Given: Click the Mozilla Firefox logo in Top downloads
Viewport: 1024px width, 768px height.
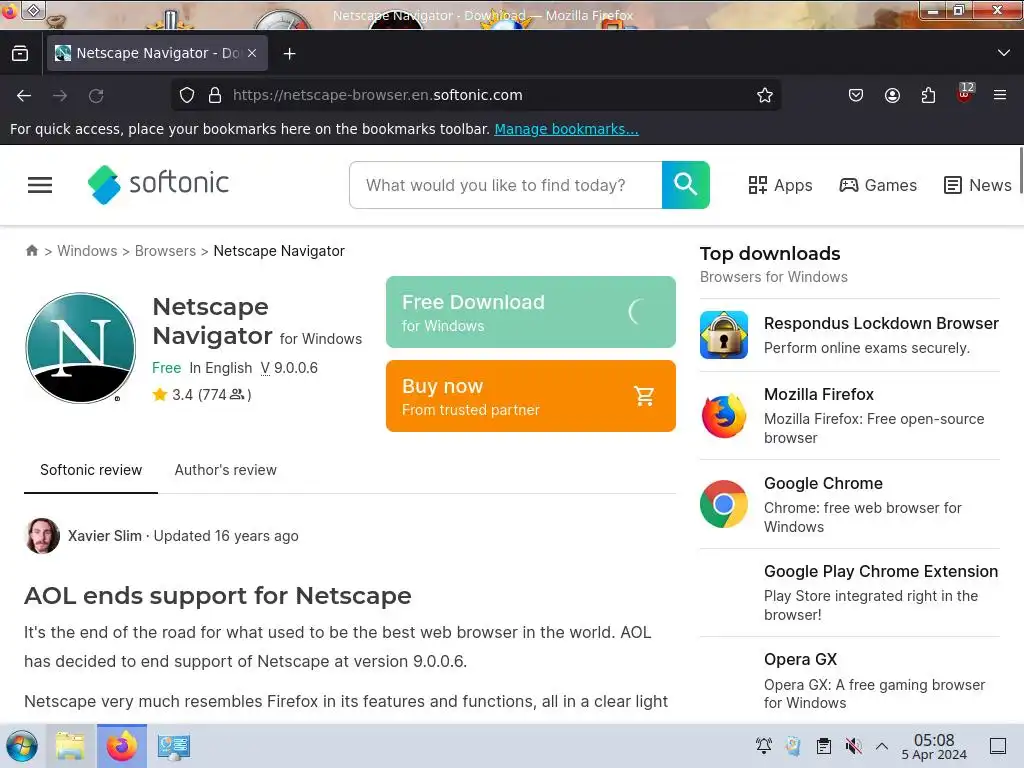Looking at the screenshot, I should (x=724, y=415).
